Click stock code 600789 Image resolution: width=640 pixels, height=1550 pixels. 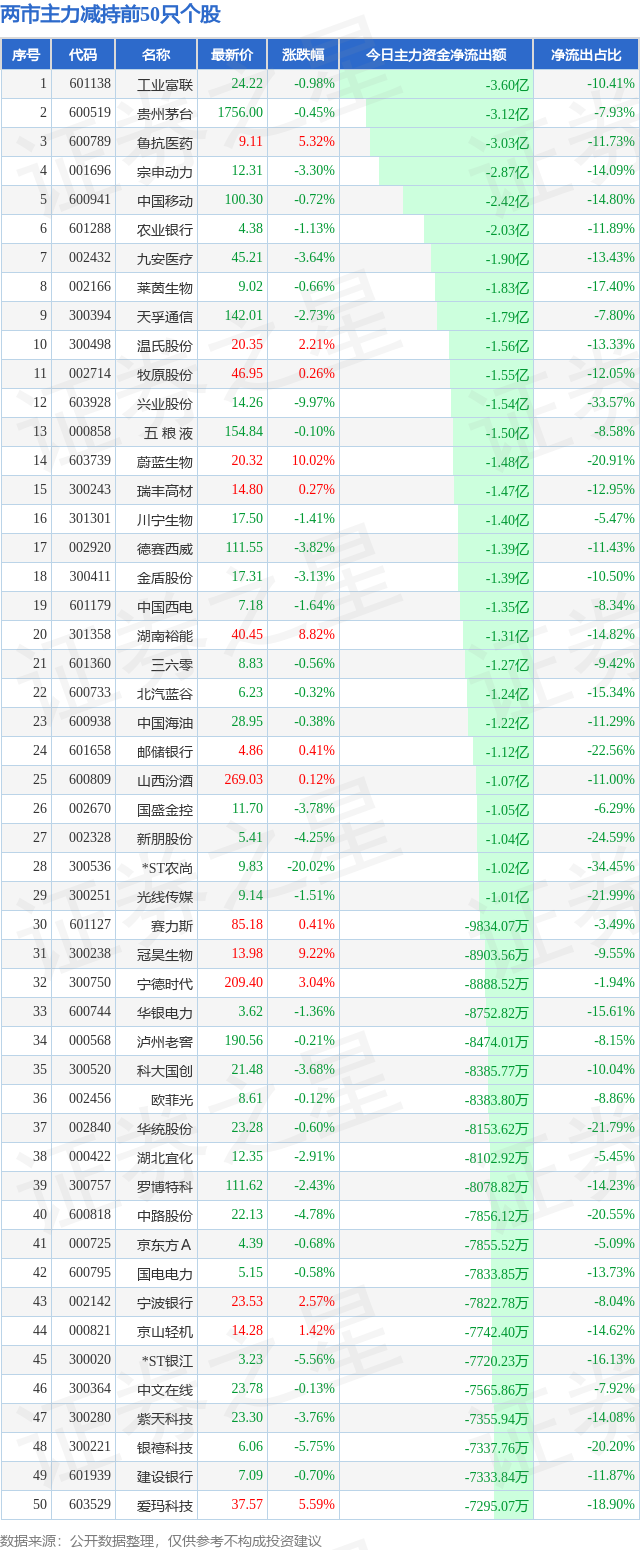coord(91,142)
